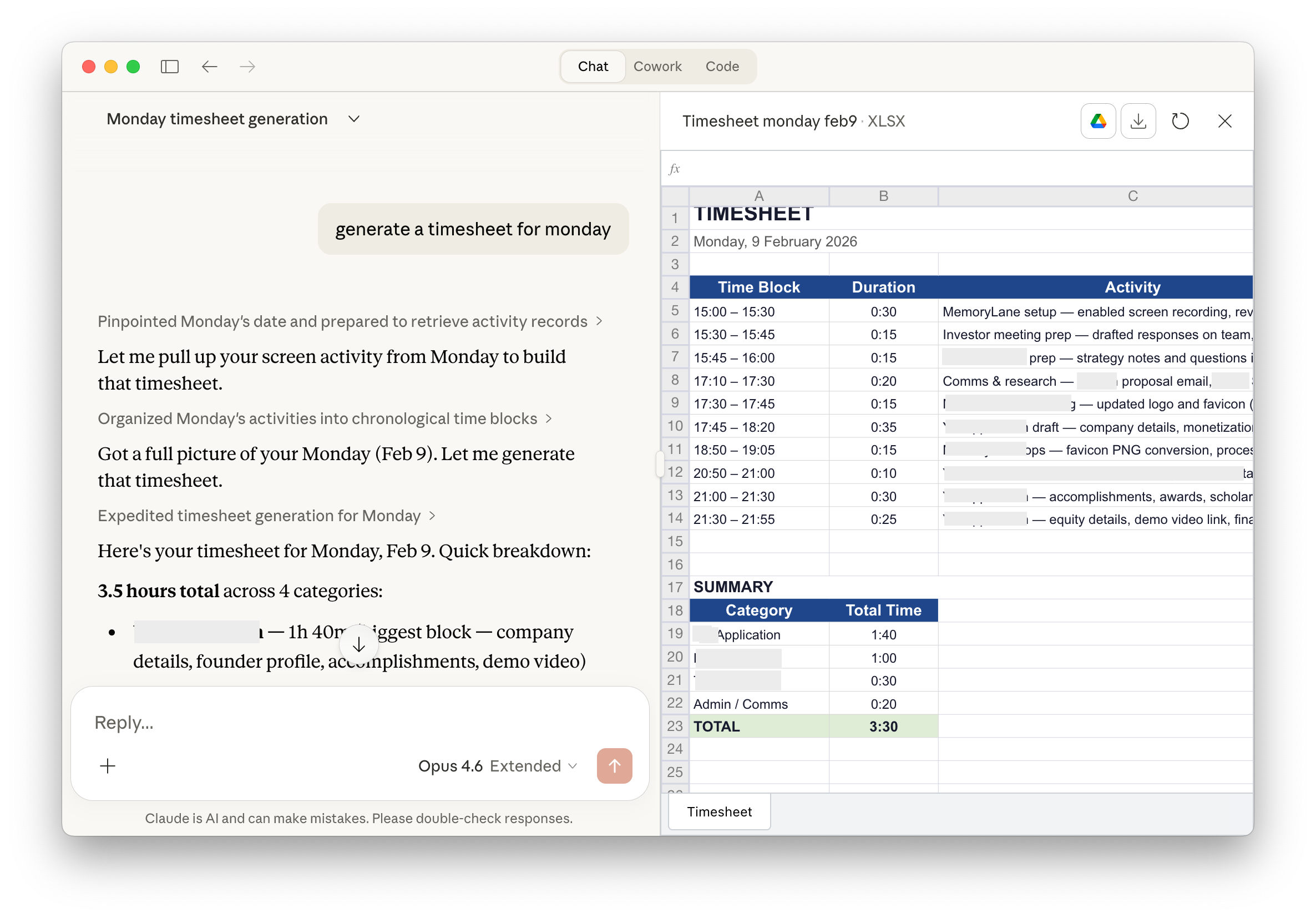This screenshot has height=918, width=1316.
Task: Close the spreadsheet preview
Action: 1225,121
